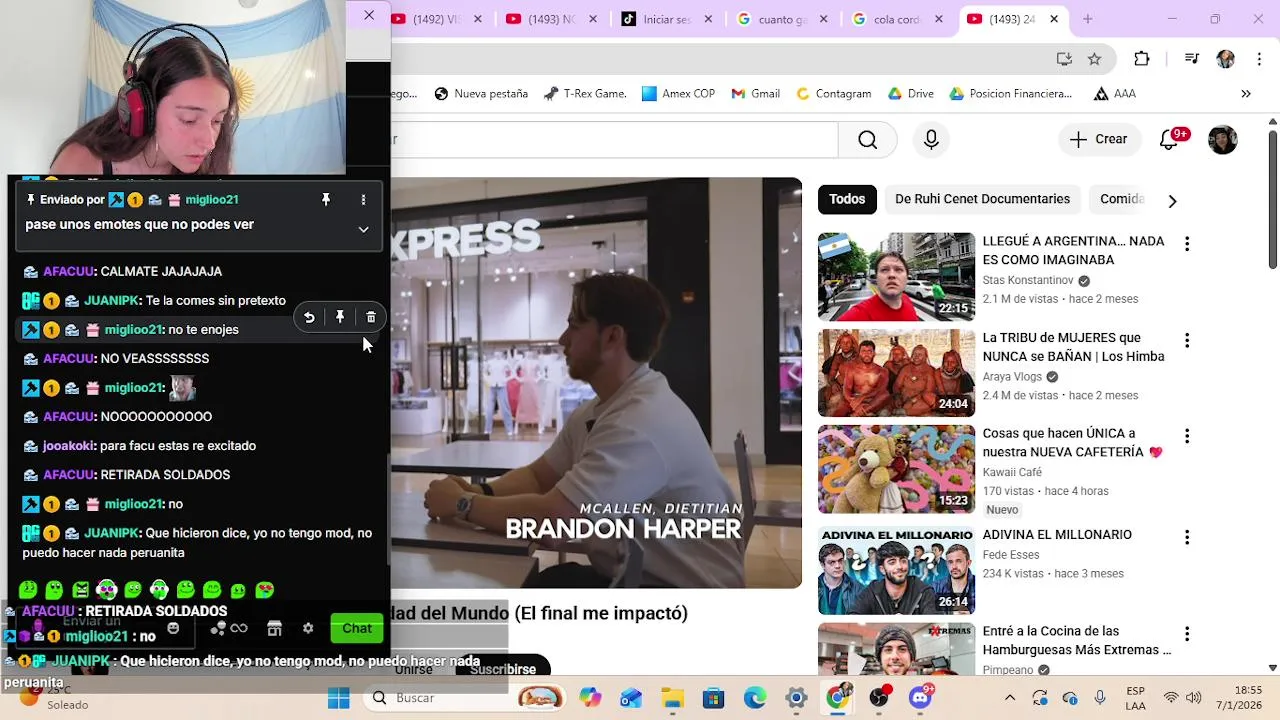This screenshot has width=1280, height=720.
Task: Select the Comida filter chip
Action: [x=1121, y=199]
